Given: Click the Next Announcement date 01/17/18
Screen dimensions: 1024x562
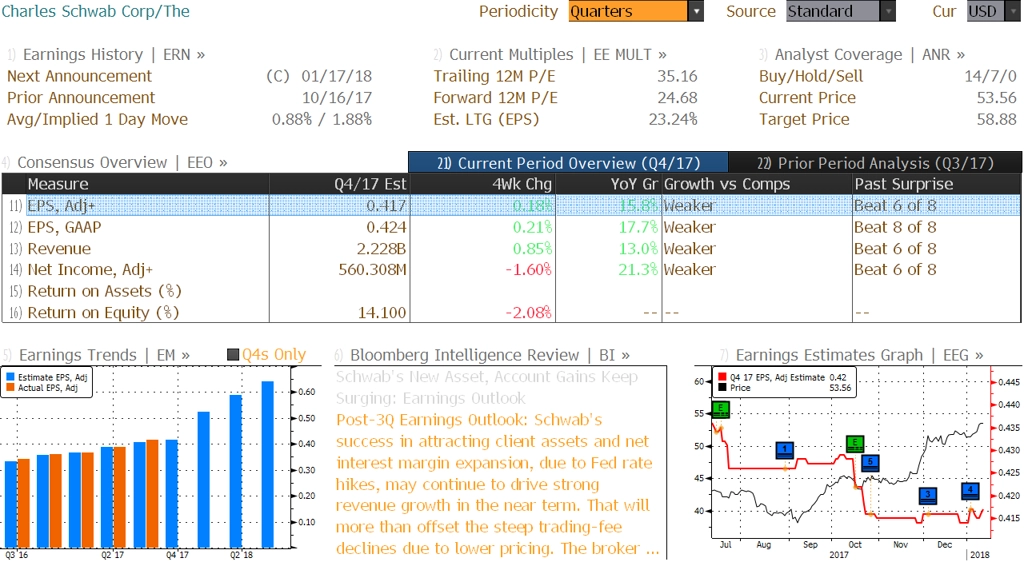Looking at the screenshot, I should point(336,76).
